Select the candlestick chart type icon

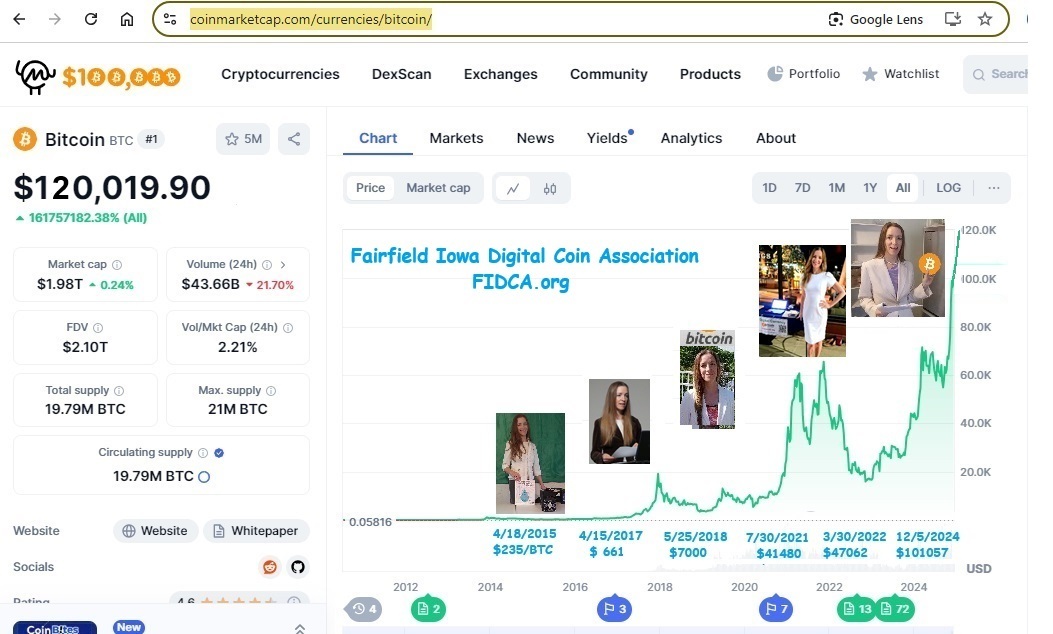[x=550, y=189]
